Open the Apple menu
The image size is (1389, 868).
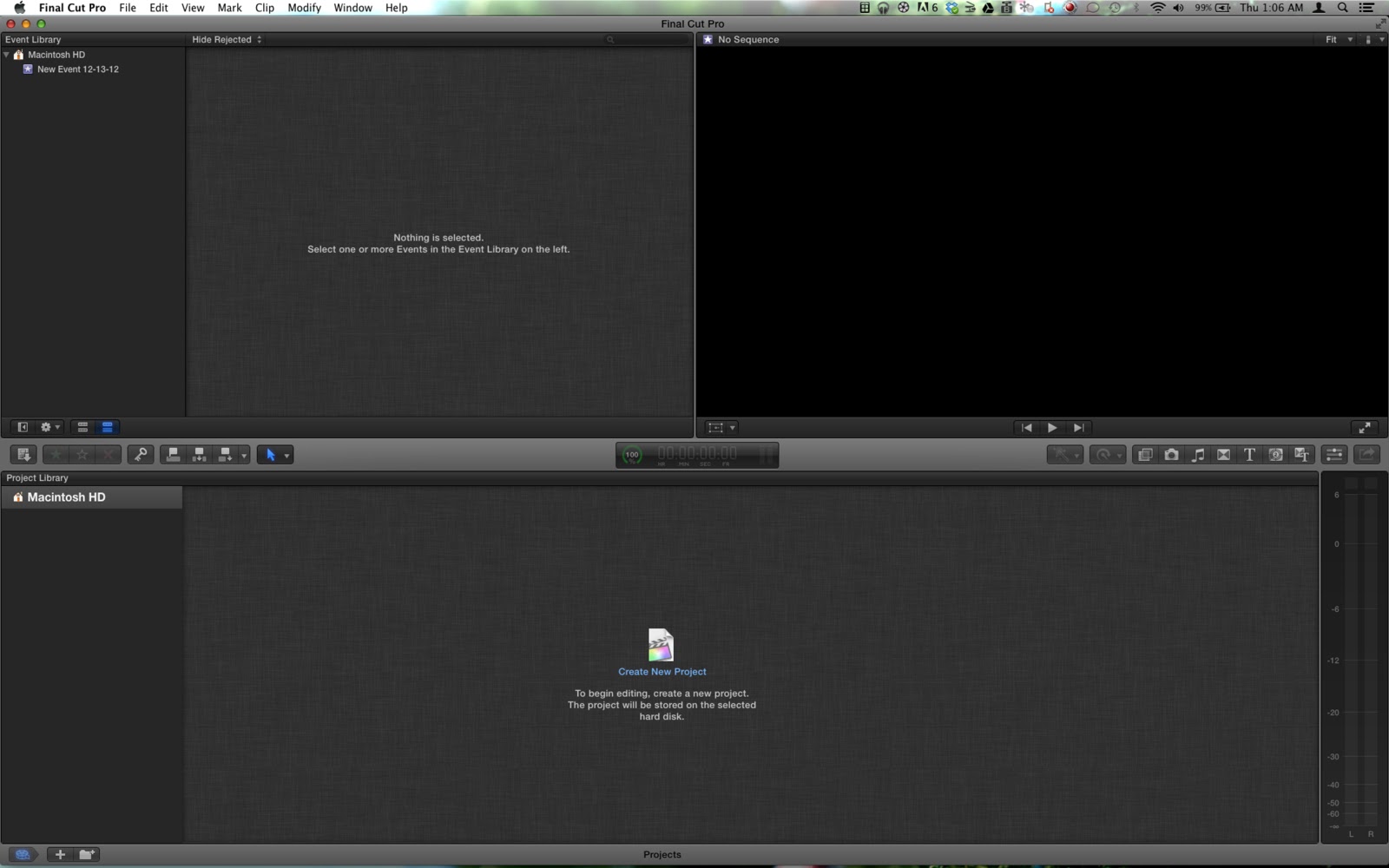pyautogui.click(x=19, y=8)
